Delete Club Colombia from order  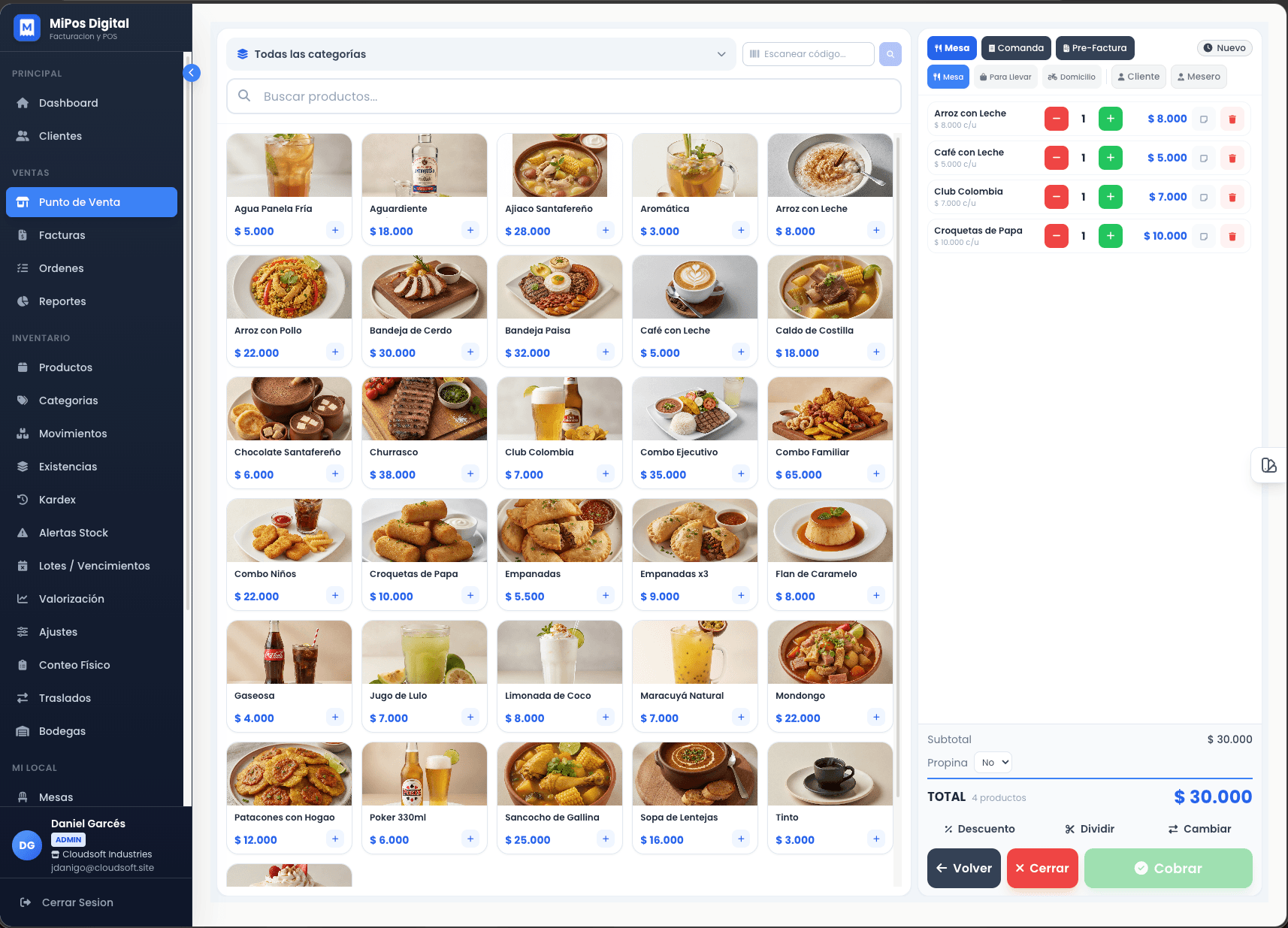tap(1232, 197)
